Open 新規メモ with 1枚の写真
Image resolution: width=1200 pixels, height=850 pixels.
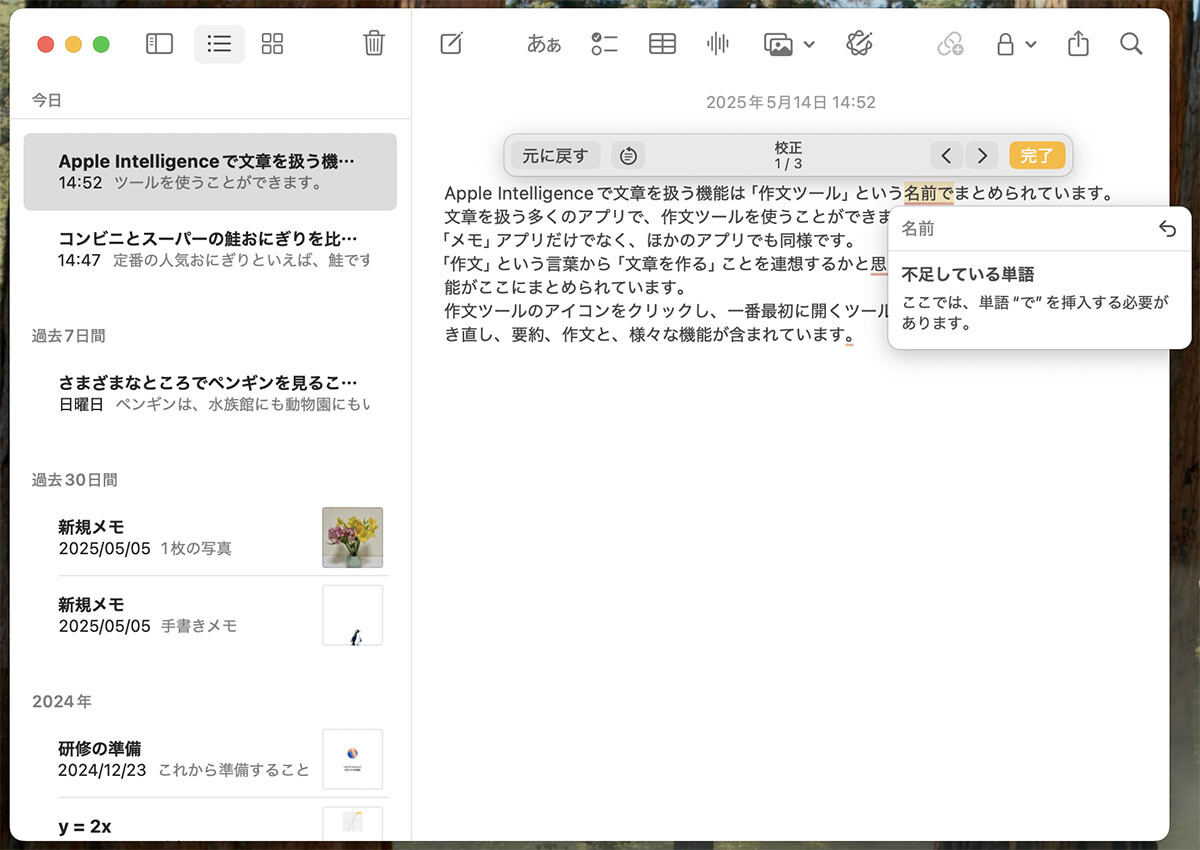210,537
